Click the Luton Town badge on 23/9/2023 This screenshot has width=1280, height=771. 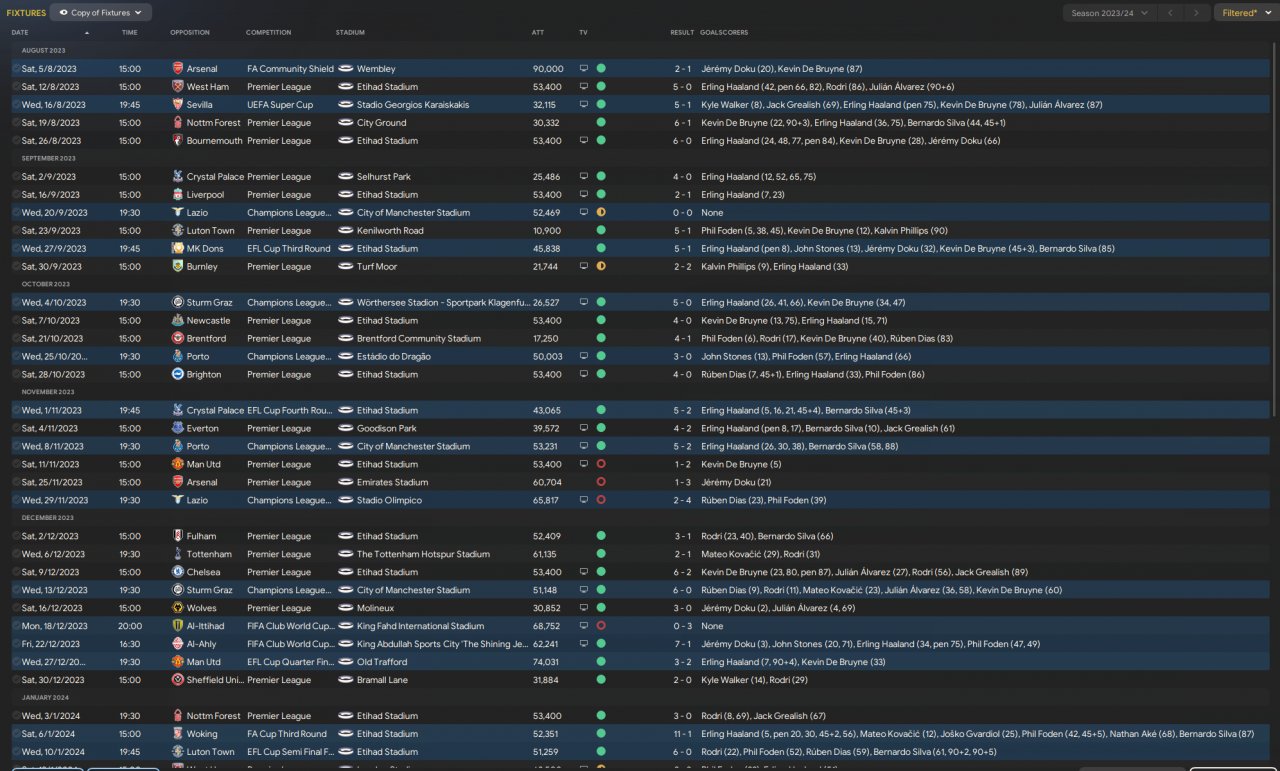coord(178,231)
